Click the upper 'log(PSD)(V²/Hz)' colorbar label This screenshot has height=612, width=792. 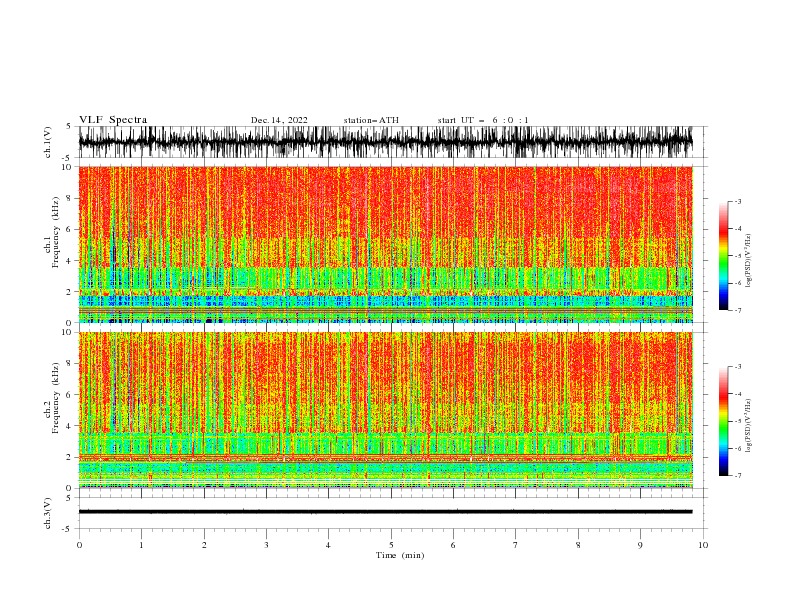749,261
